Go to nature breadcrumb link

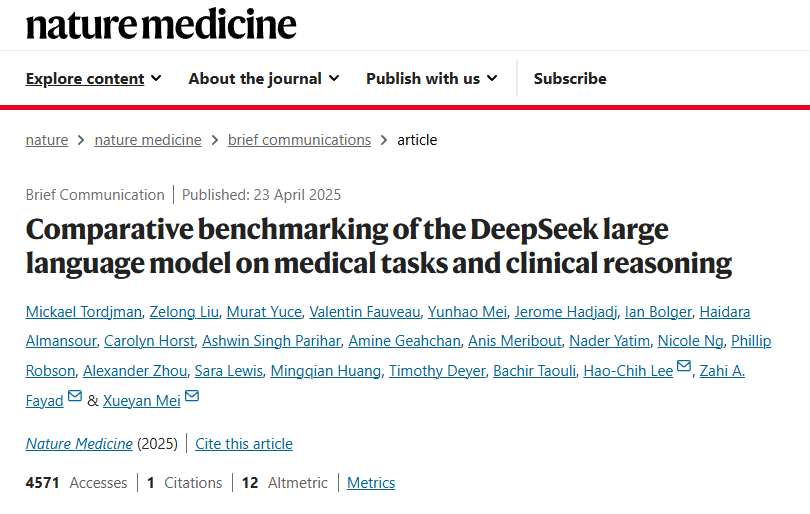pos(47,140)
